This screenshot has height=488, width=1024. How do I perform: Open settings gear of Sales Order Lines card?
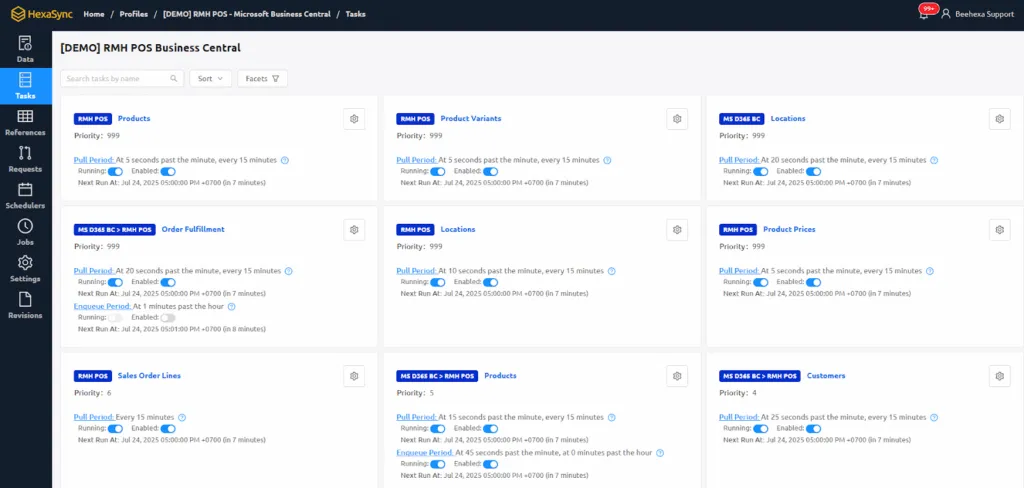[x=354, y=376]
